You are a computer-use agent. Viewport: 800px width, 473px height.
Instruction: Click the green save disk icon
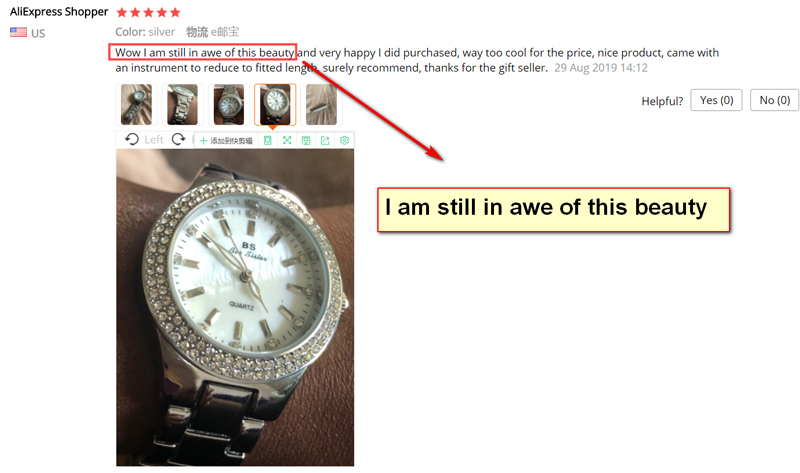(x=306, y=140)
